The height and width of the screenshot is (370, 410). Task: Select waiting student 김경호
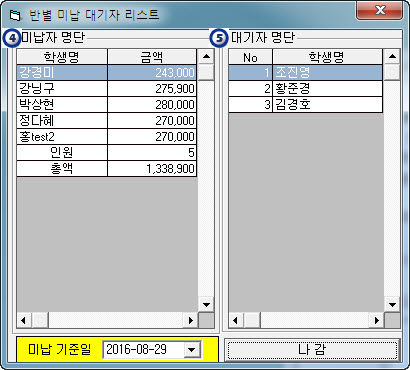[327, 104]
